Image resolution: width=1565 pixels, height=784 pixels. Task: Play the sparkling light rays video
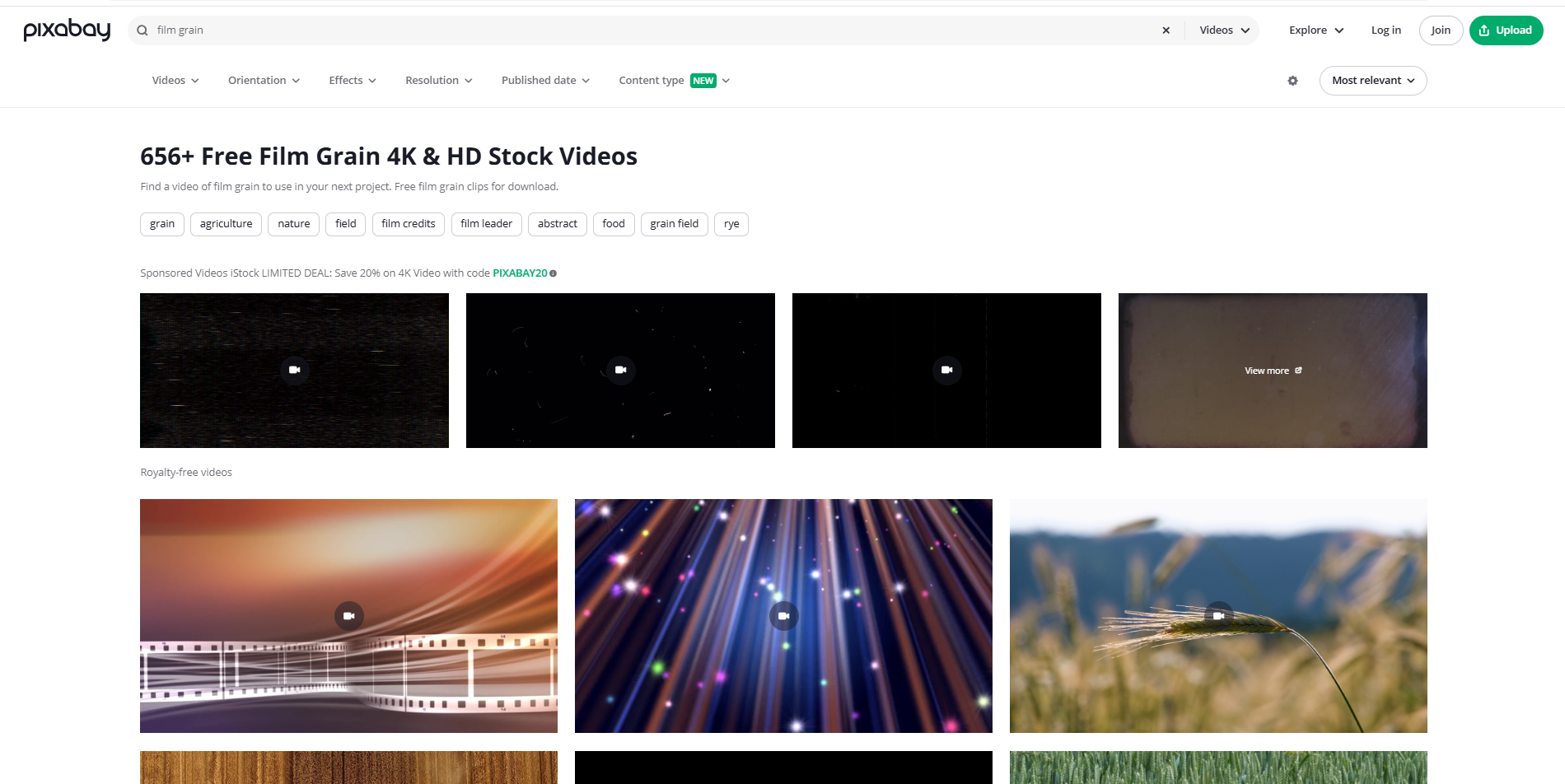tap(783, 615)
